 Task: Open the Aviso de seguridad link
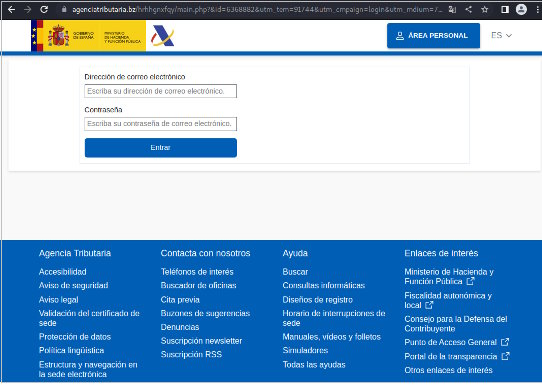[74, 285]
